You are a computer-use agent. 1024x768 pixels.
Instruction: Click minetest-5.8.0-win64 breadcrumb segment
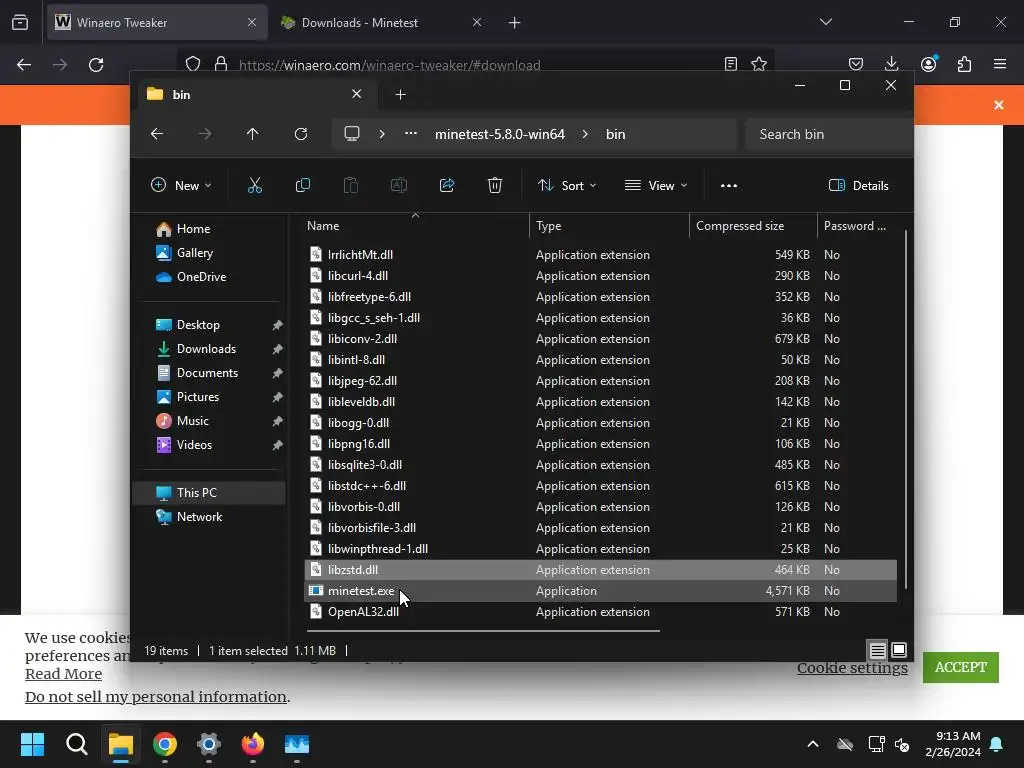[500, 134]
